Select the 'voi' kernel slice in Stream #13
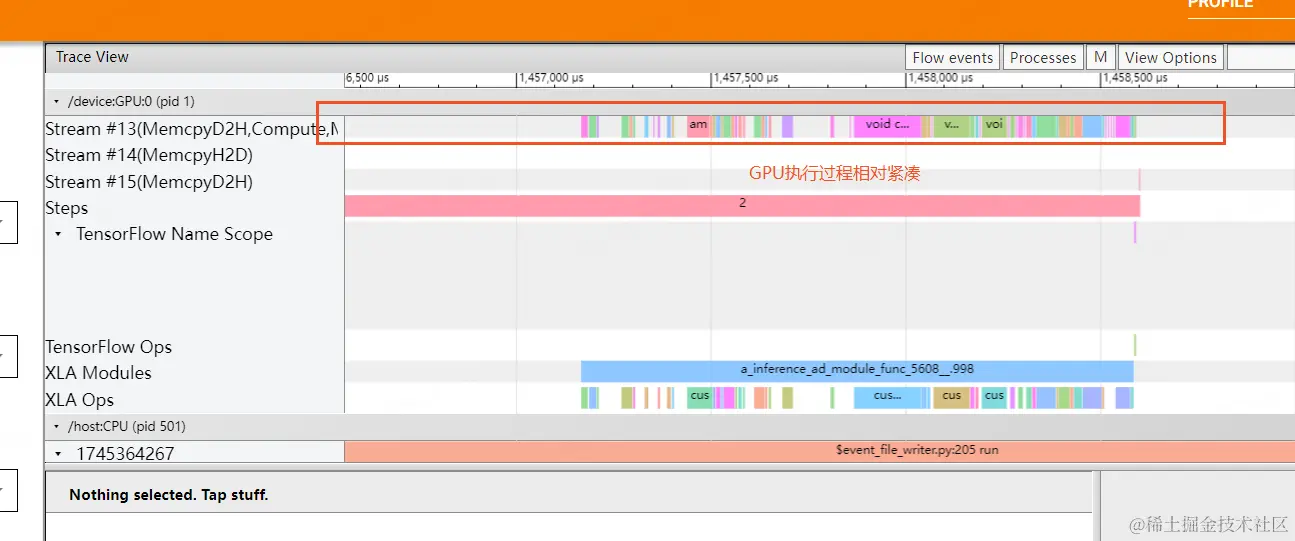 (x=994, y=126)
